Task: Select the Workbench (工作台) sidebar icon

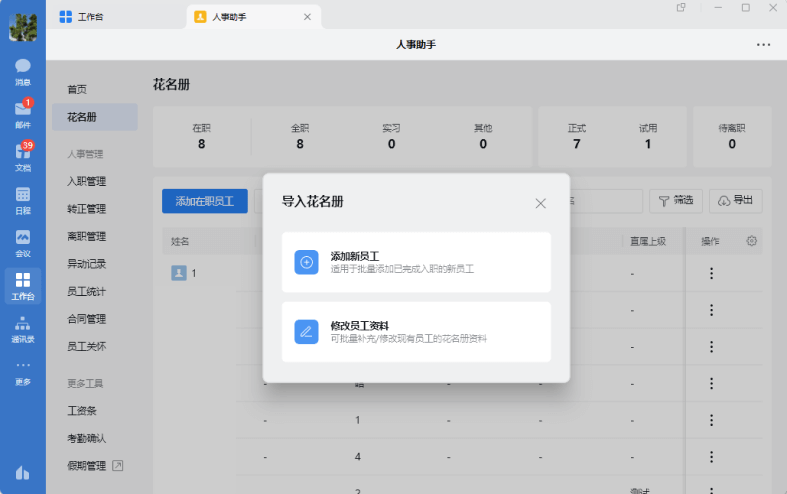Action: point(23,286)
